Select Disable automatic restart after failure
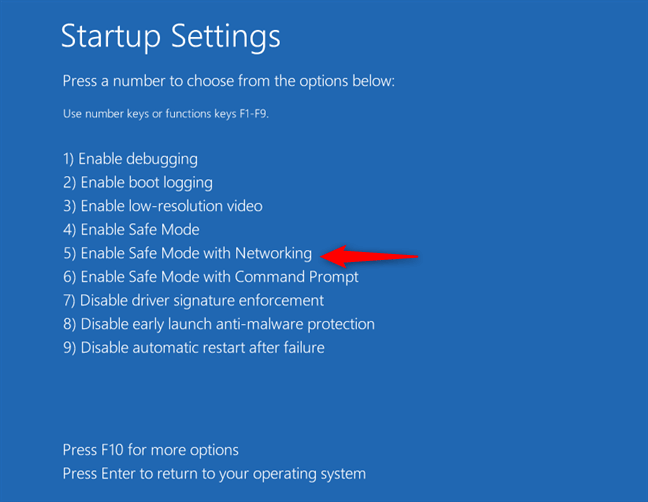 coord(193,347)
